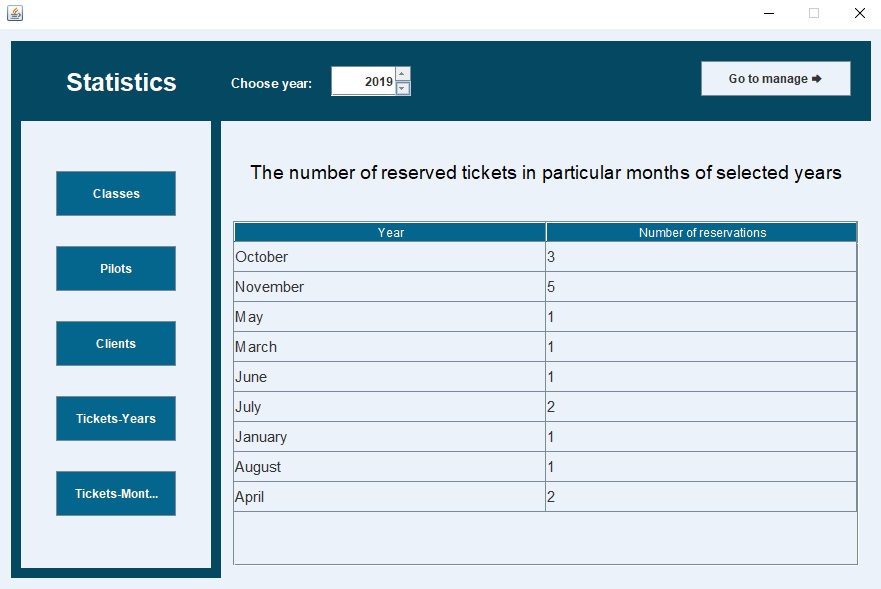Viewport: 881px width, 589px height.
Task: Select the January row
Action: click(x=546, y=437)
